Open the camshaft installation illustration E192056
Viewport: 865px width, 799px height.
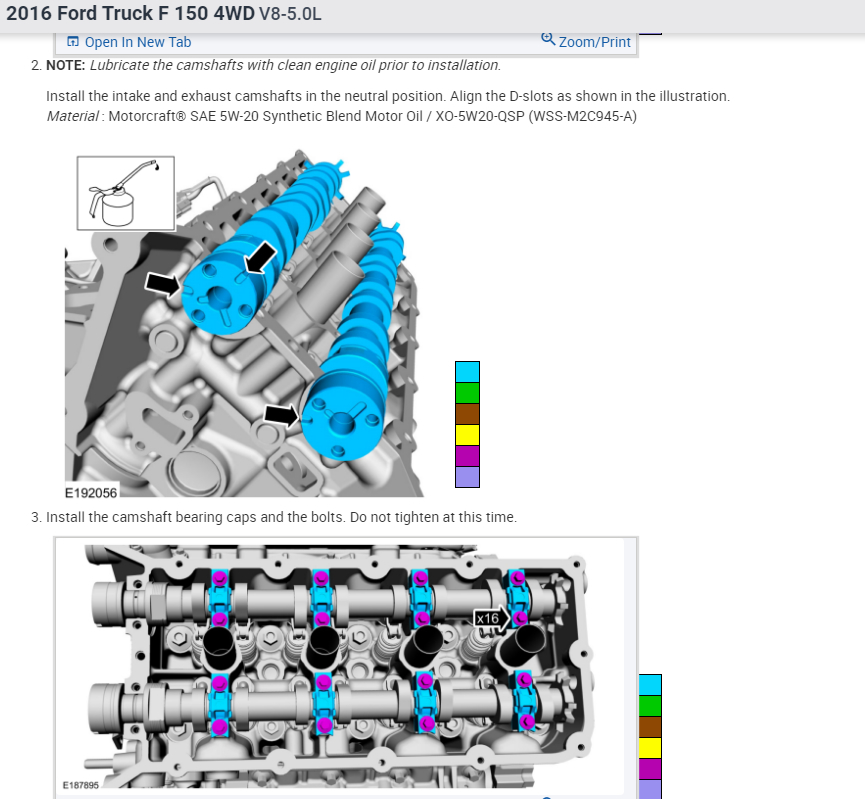244,323
